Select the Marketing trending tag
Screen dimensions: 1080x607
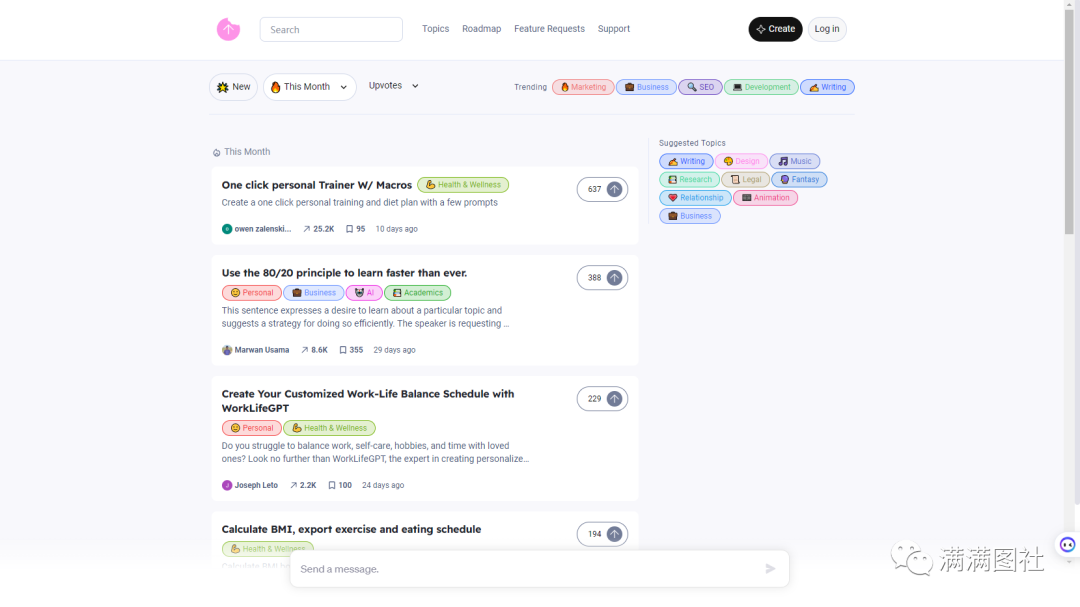pyautogui.click(x=583, y=87)
